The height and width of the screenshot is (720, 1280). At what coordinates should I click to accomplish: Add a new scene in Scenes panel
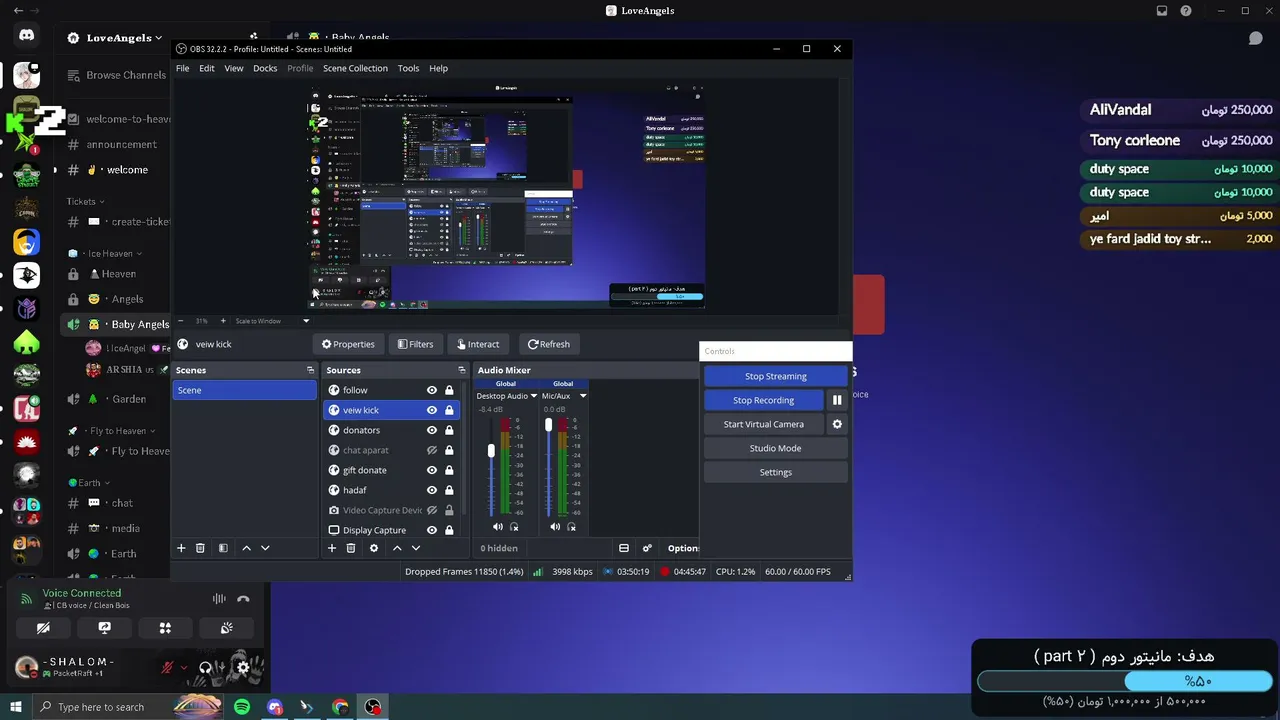[x=181, y=548]
